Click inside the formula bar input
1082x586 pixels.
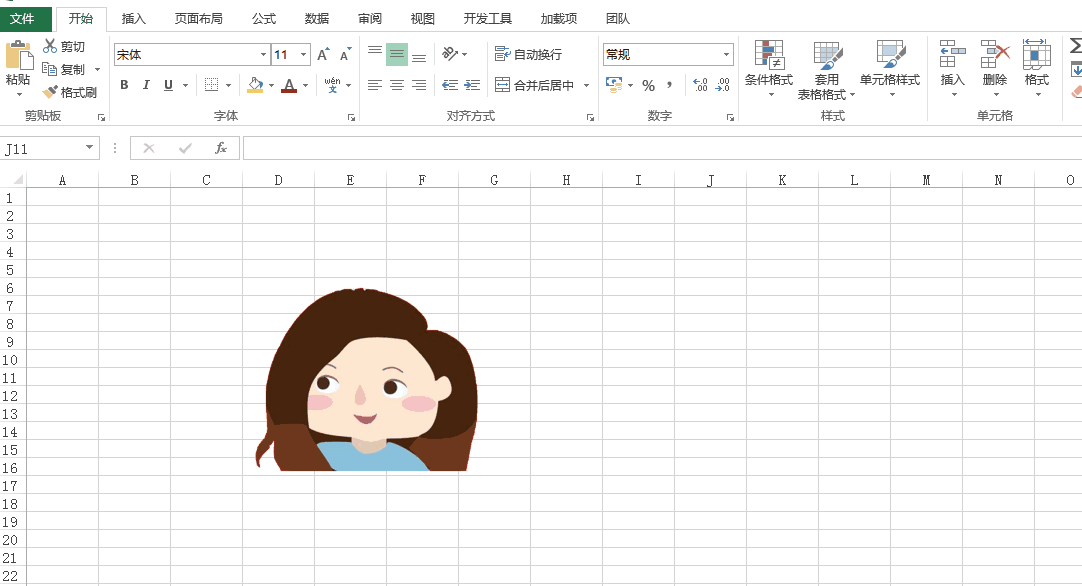[662, 148]
